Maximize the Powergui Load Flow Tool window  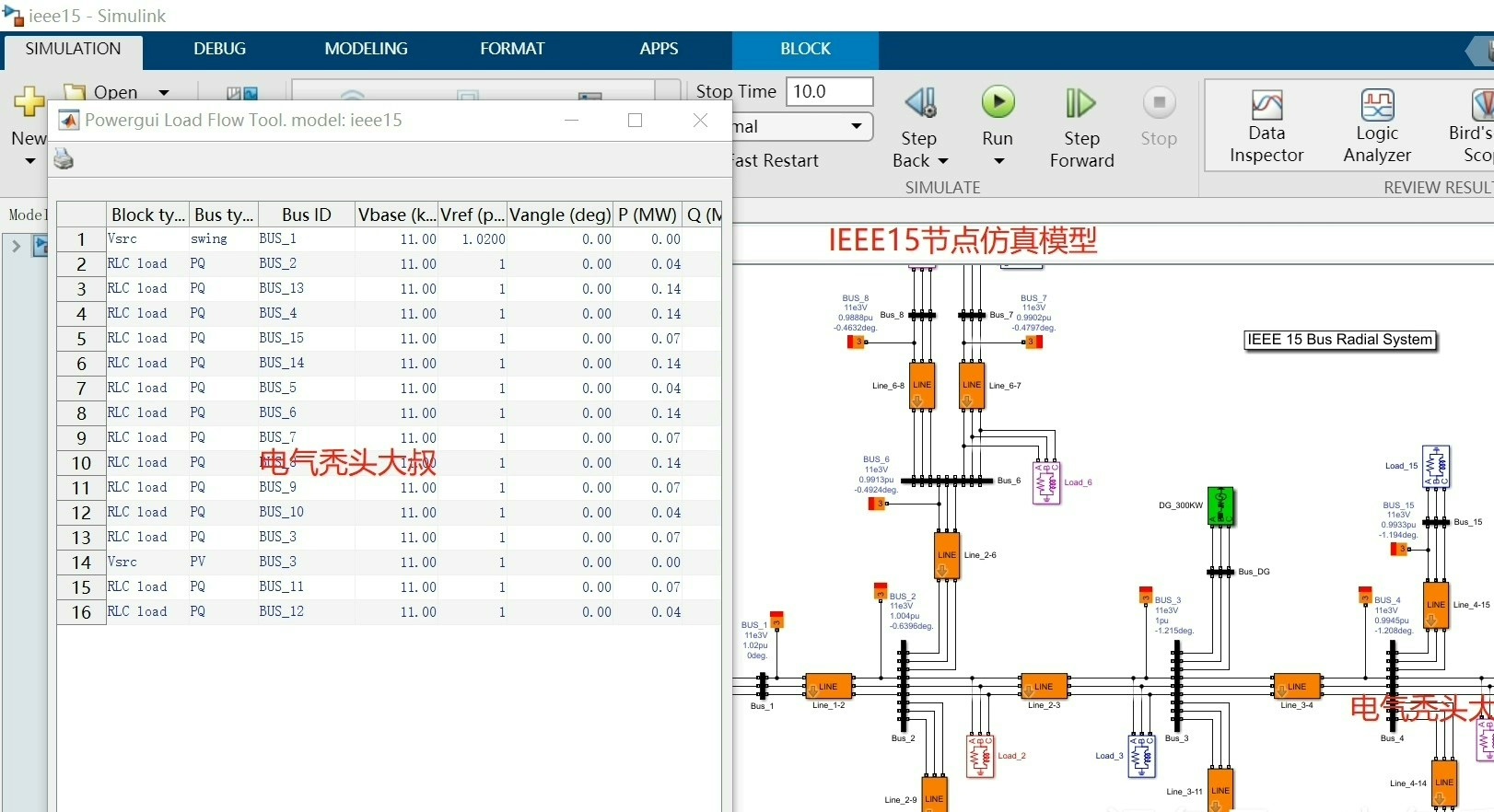635,121
